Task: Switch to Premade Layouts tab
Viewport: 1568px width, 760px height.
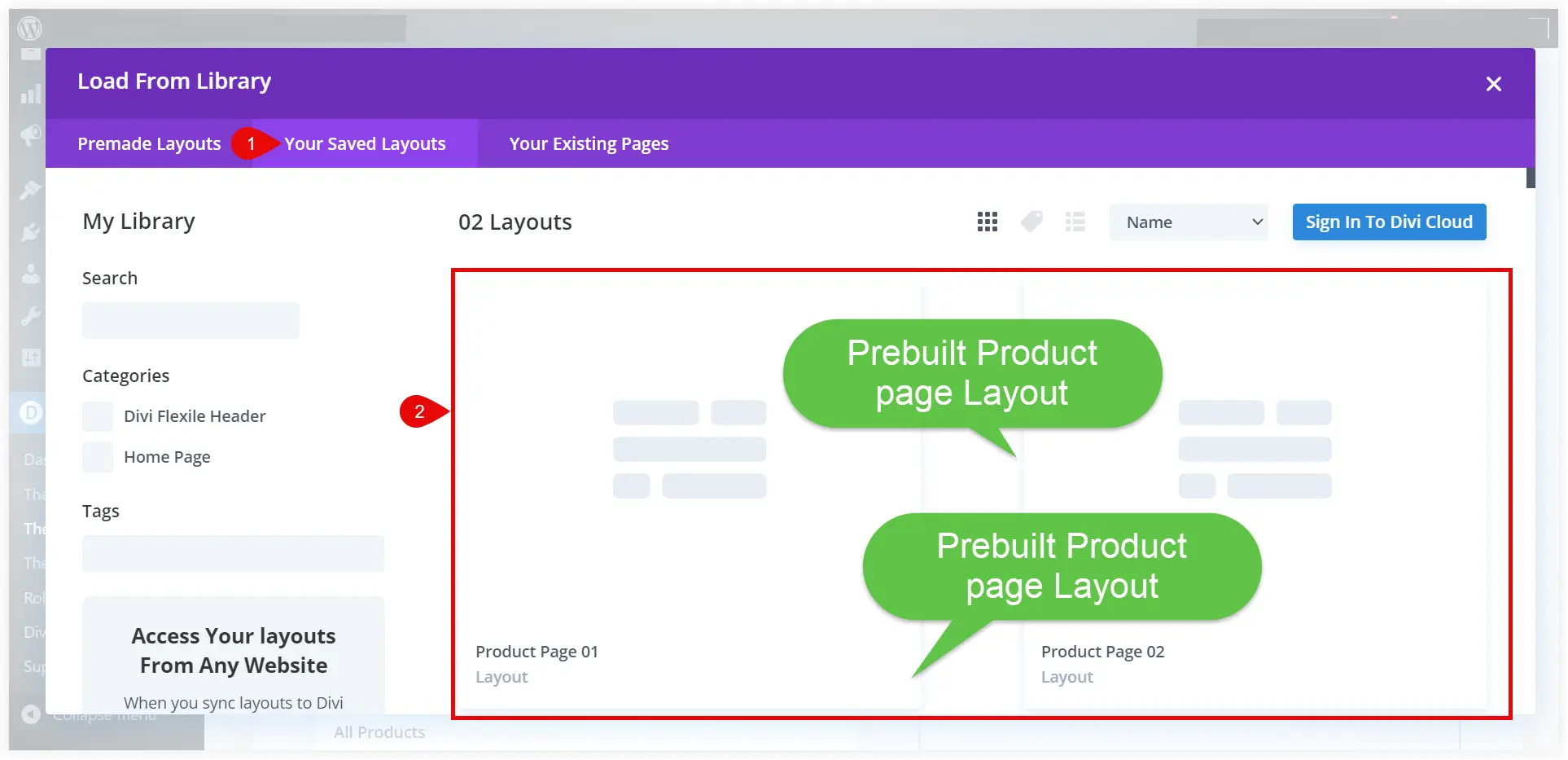Action: [149, 143]
